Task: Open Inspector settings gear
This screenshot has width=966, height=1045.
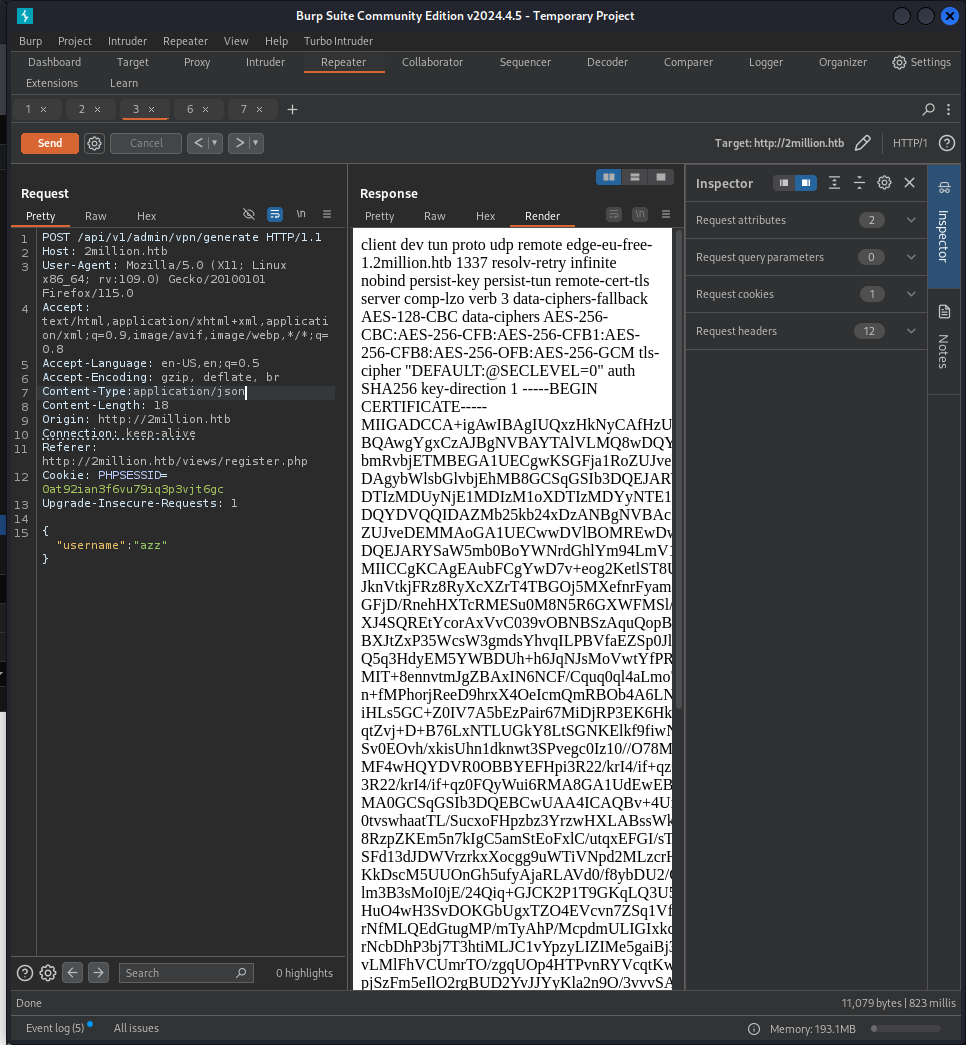Action: coord(884,183)
